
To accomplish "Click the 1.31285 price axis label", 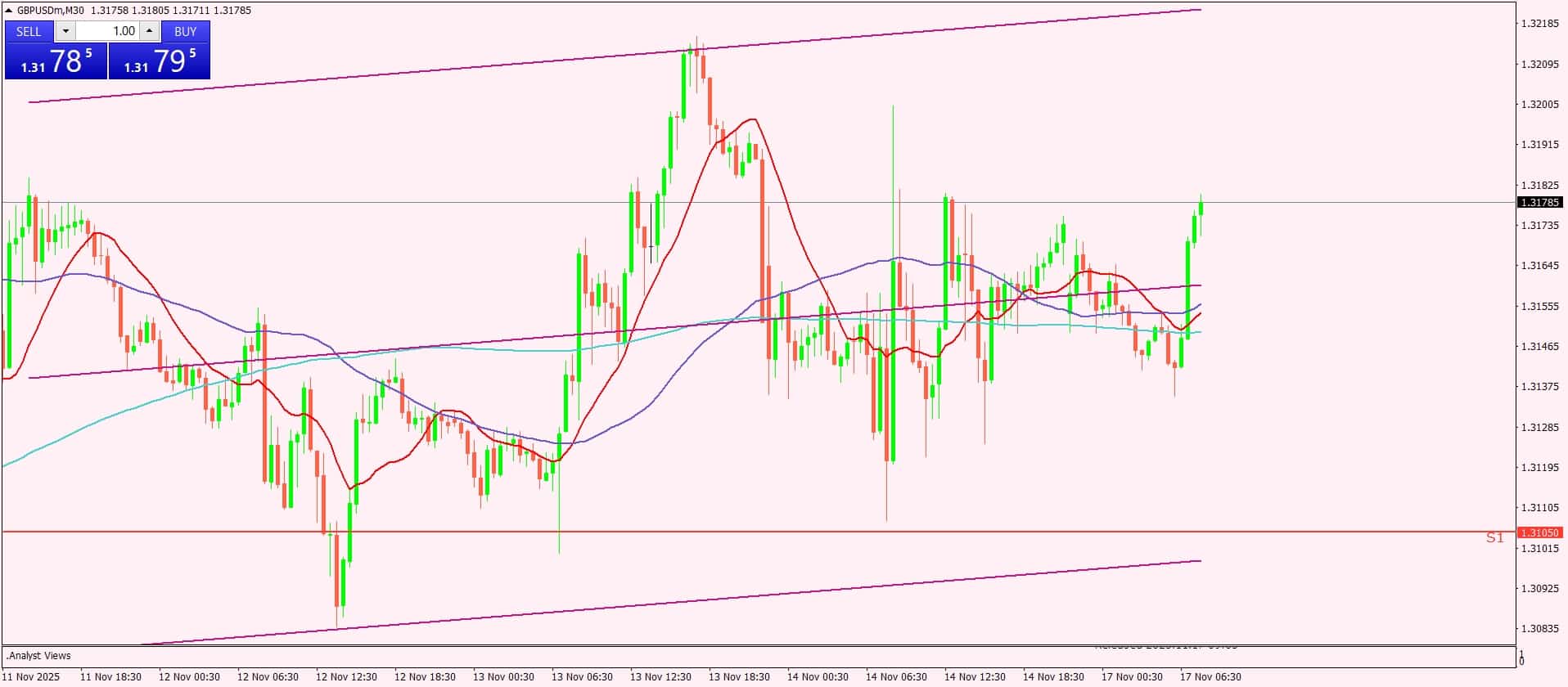I will (1539, 428).
